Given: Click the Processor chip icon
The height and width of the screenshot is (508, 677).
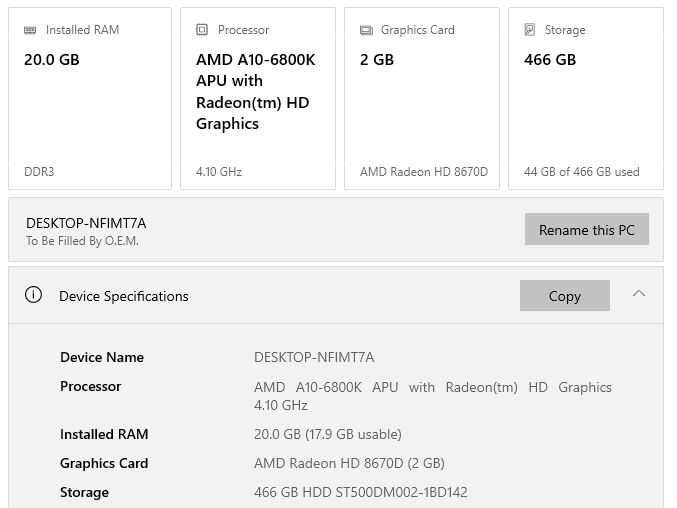Looking at the screenshot, I should pyautogui.click(x=202, y=30).
